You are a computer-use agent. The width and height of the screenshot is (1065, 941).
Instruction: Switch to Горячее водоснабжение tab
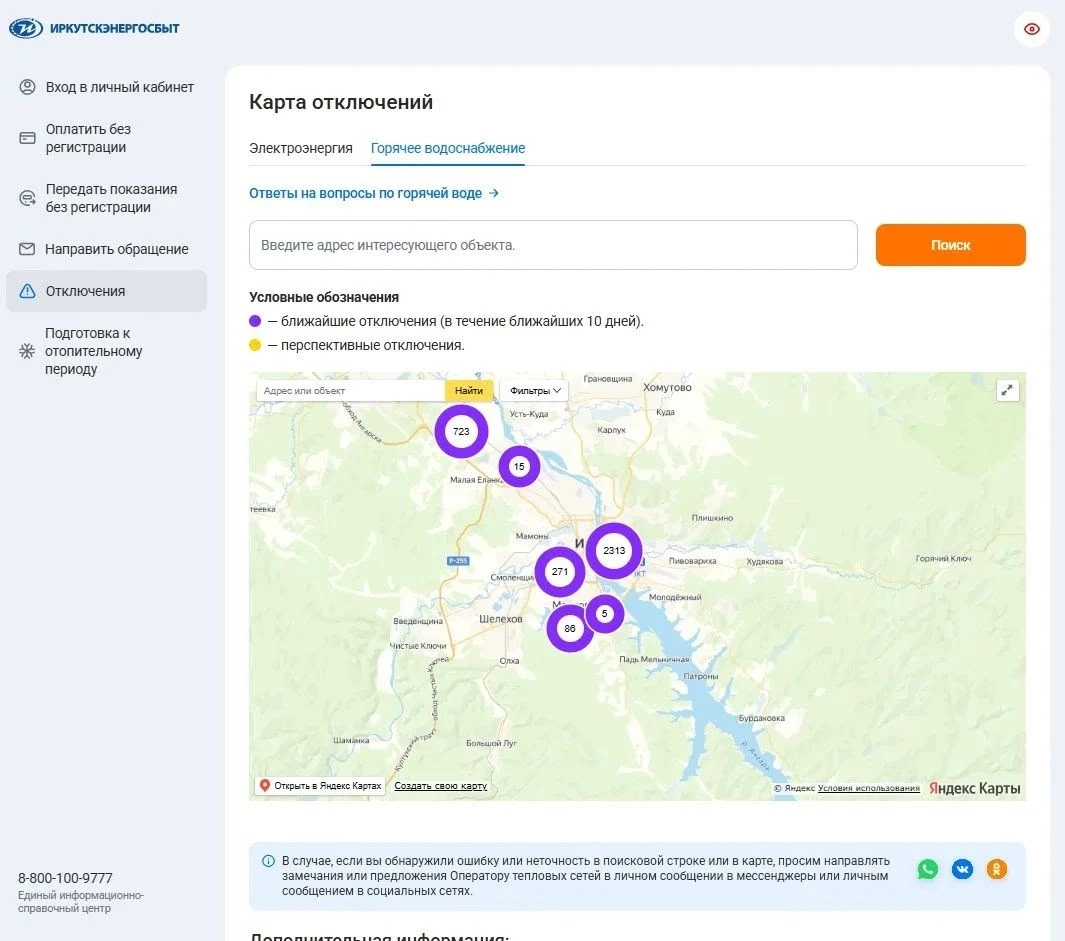448,148
